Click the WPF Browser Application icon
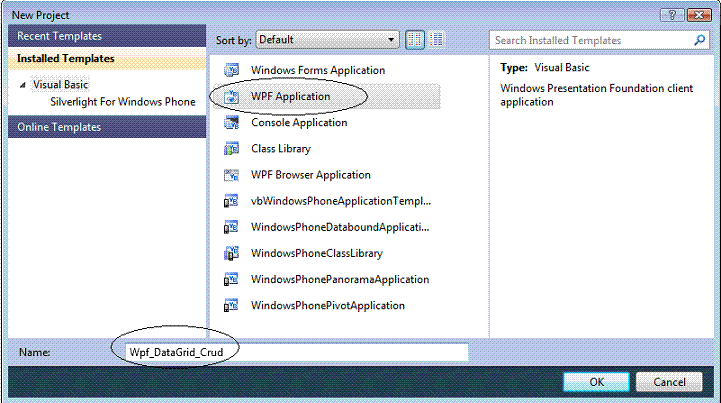This screenshot has height=403, width=721. (232, 175)
